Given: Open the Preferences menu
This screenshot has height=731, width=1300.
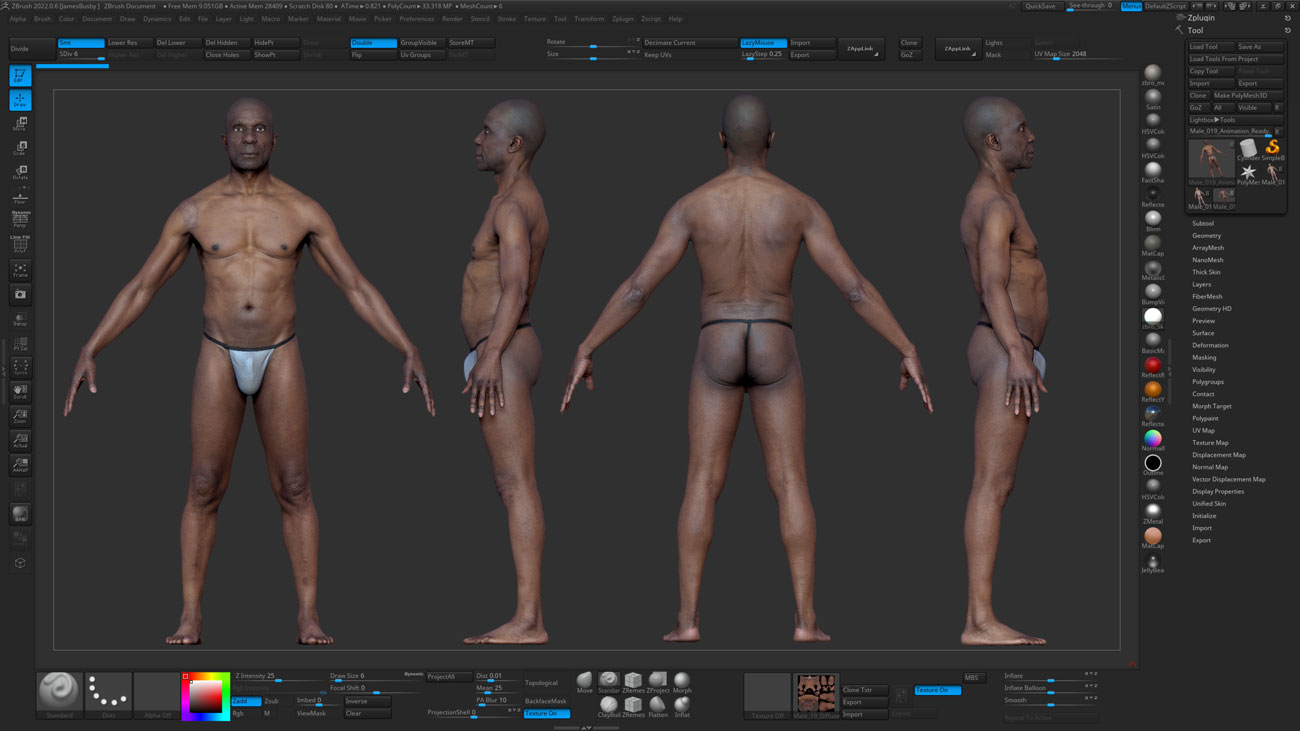Looking at the screenshot, I should [x=417, y=18].
